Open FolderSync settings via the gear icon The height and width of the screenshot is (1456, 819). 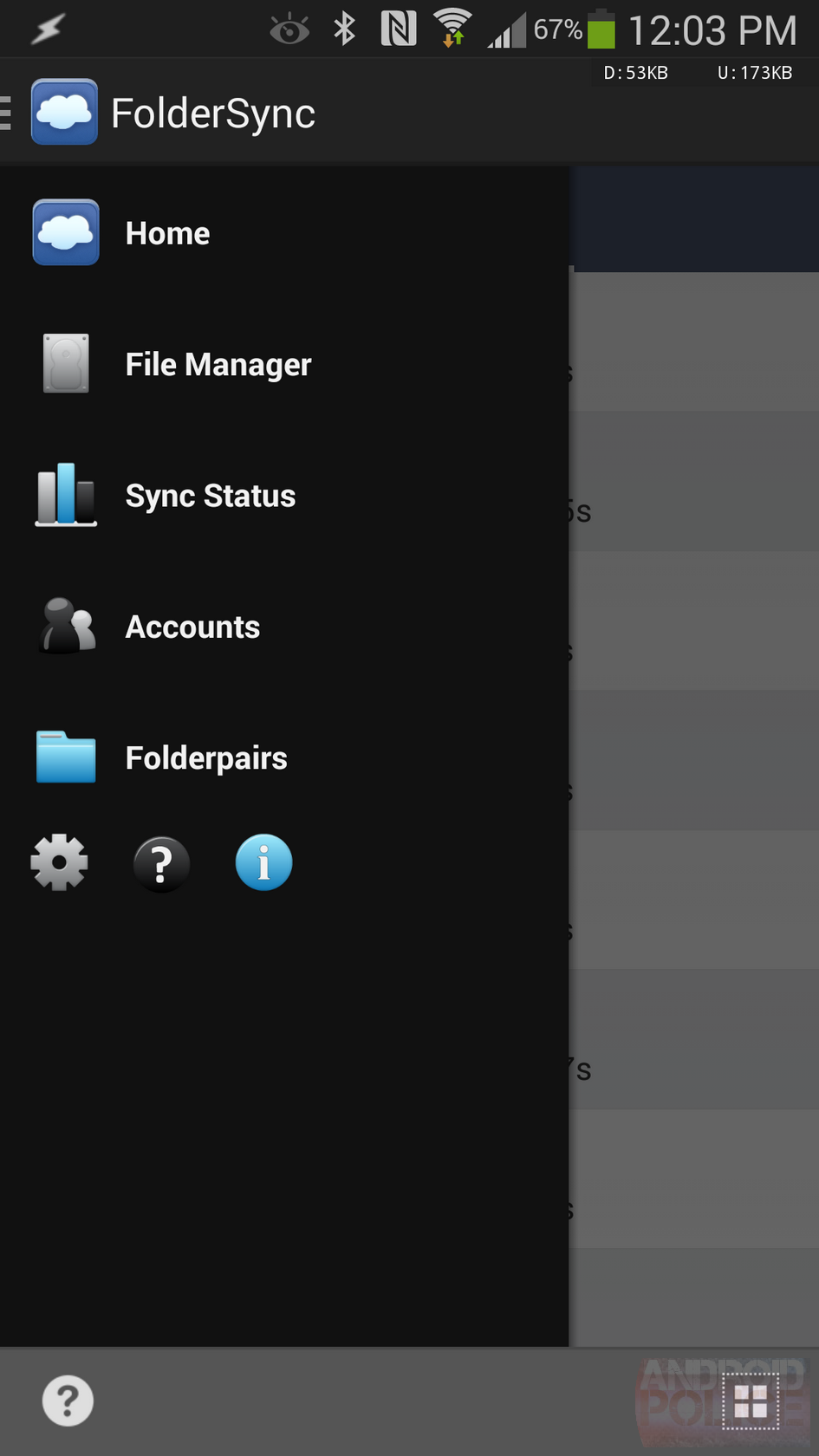tap(58, 862)
